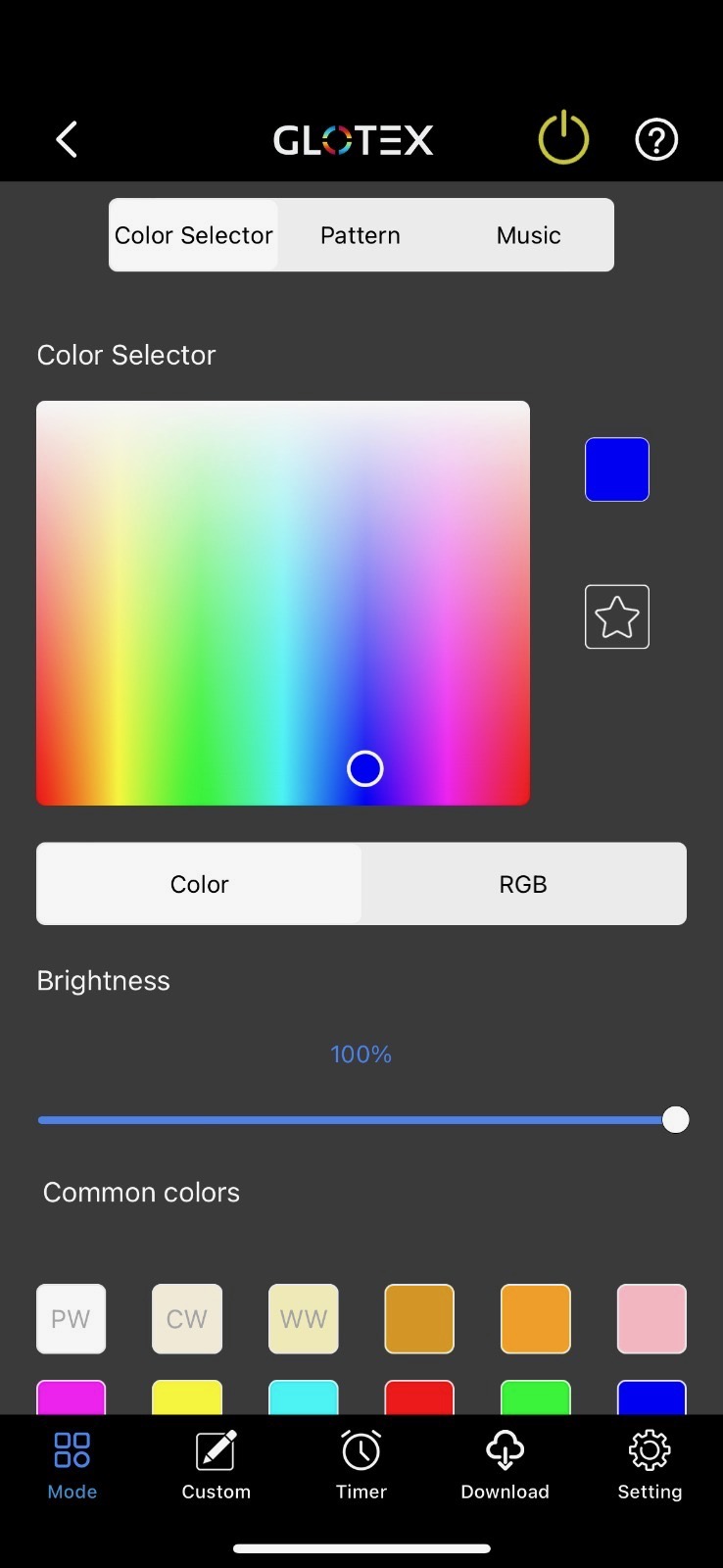Choose the PW common color swatch
The image size is (723, 1568).
(71, 1319)
